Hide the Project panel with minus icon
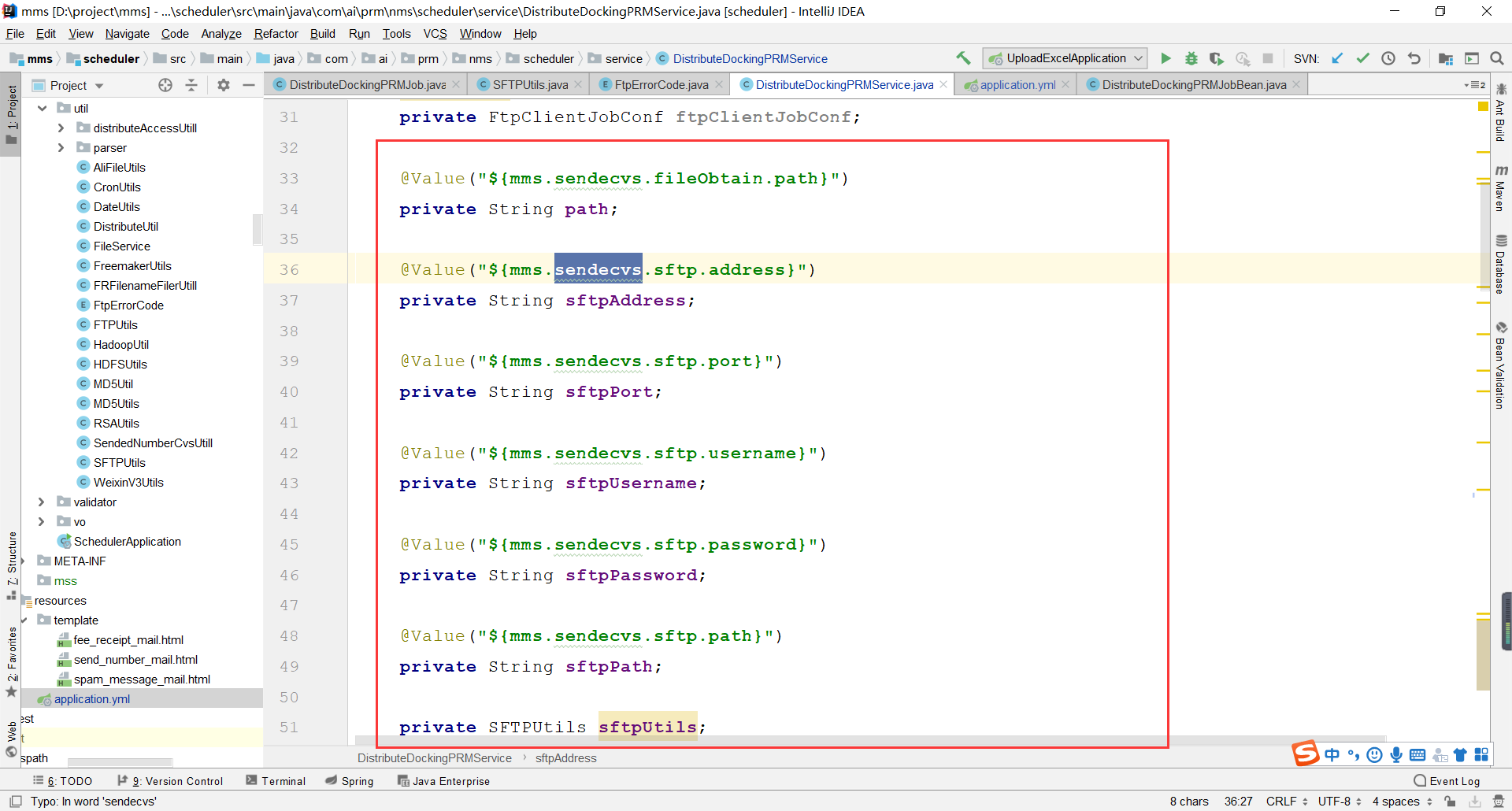This screenshot has width=1512, height=811. [x=249, y=85]
